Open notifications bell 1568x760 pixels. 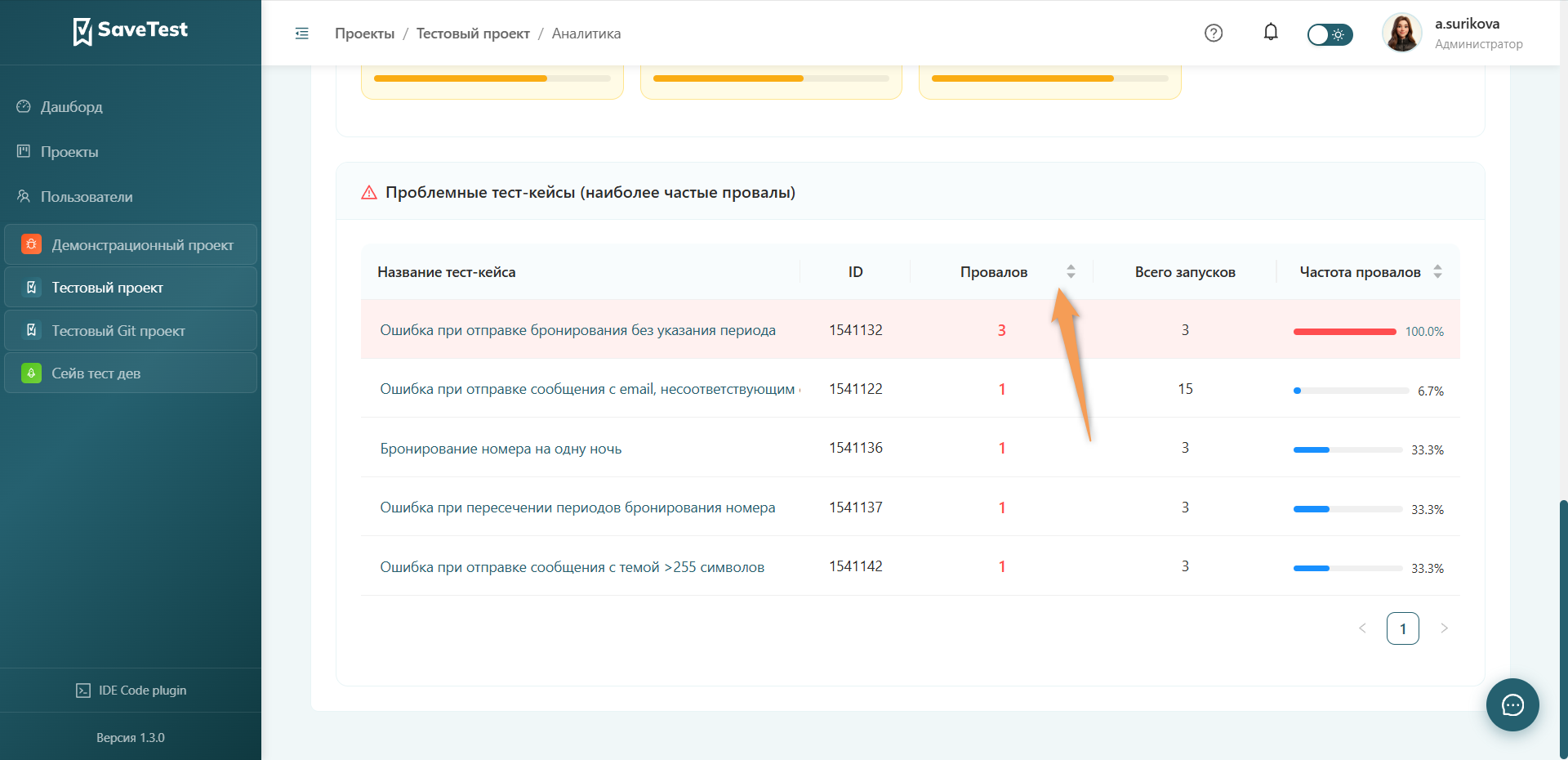coord(1271,32)
